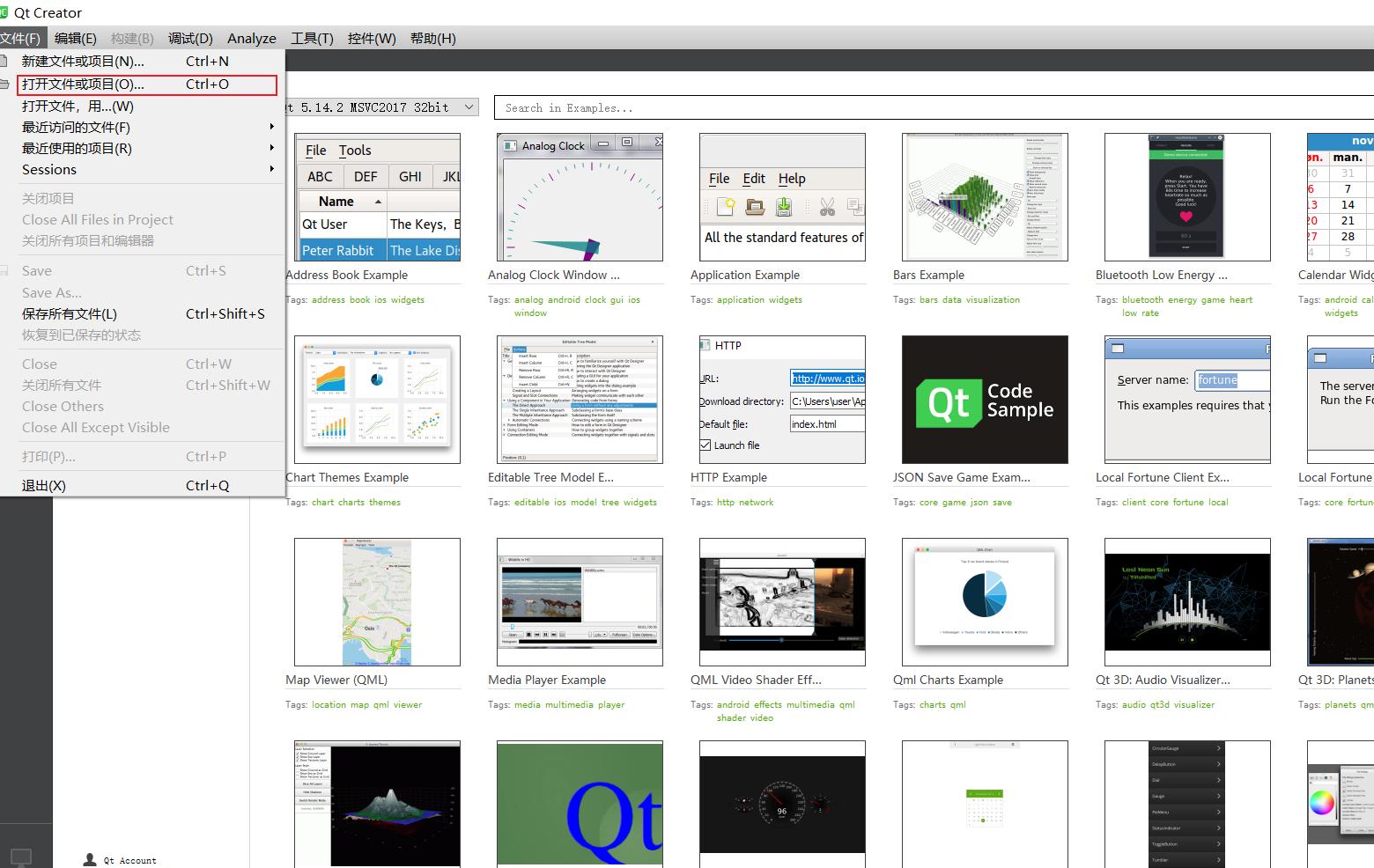Click the 'json' tag under JSON Save Game

pyautogui.click(x=979, y=503)
